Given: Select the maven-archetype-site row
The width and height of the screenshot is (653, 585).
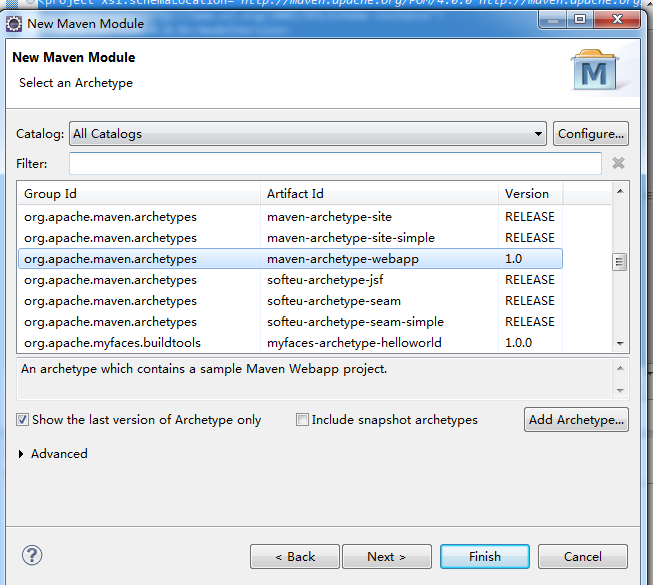Looking at the screenshot, I should [x=290, y=217].
